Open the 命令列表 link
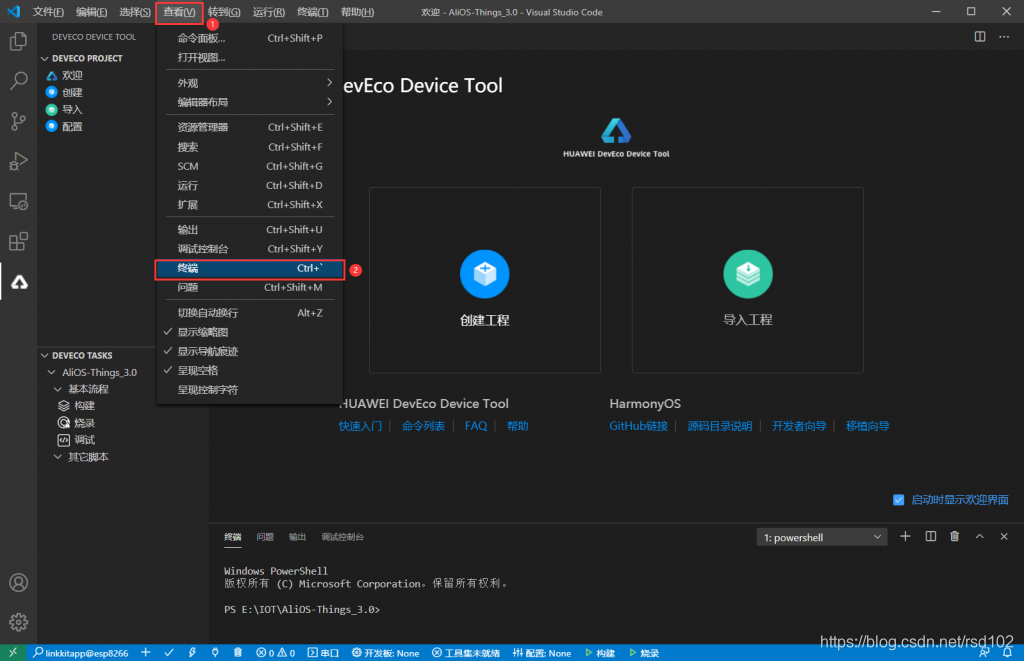1024x661 pixels. 423,426
